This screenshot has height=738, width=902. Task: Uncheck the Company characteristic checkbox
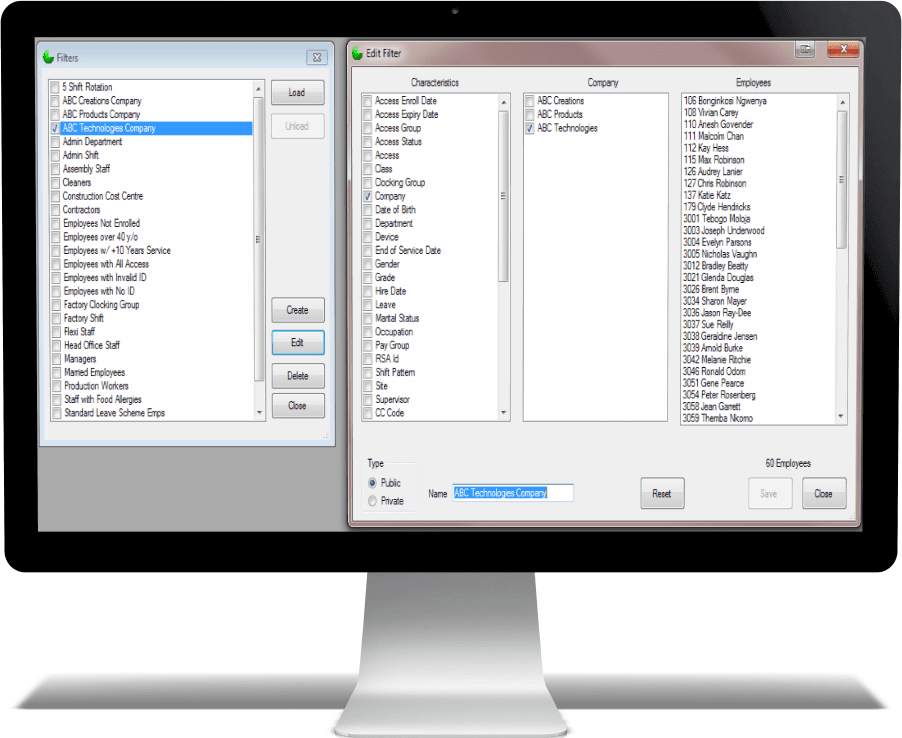(368, 197)
